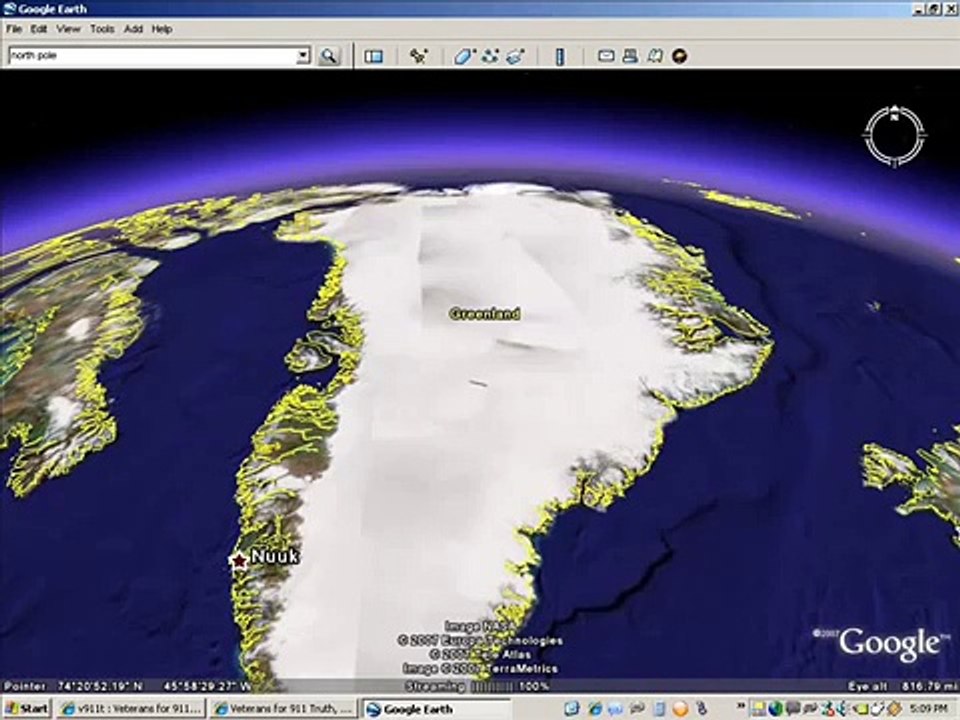
Task: Click the magnifying glass search button
Action: point(329,56)
